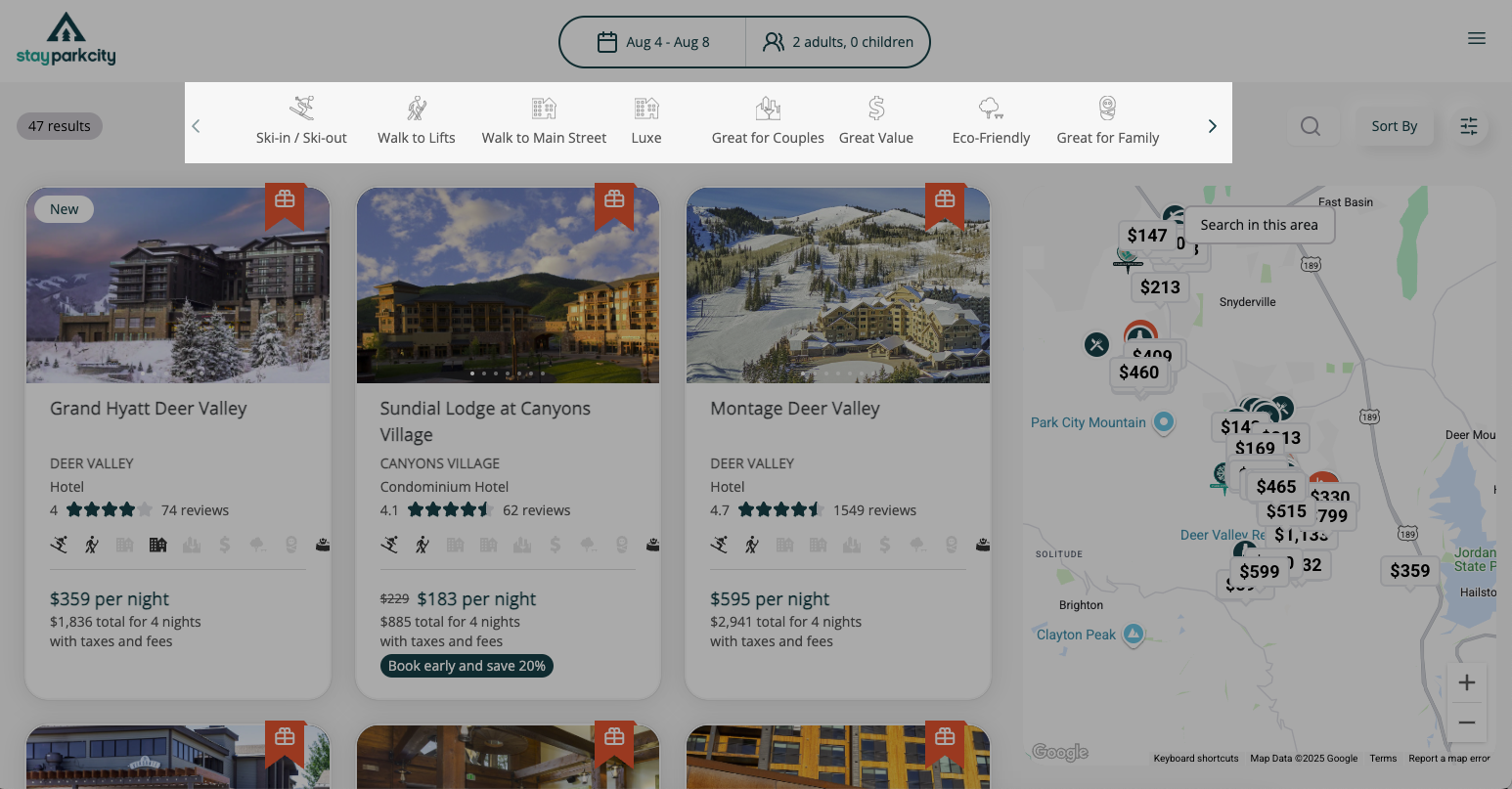Click the restaurant fork-knife map pin
The width and height of the screenshot is (1512, 789).
click(x=1096, y=344)
